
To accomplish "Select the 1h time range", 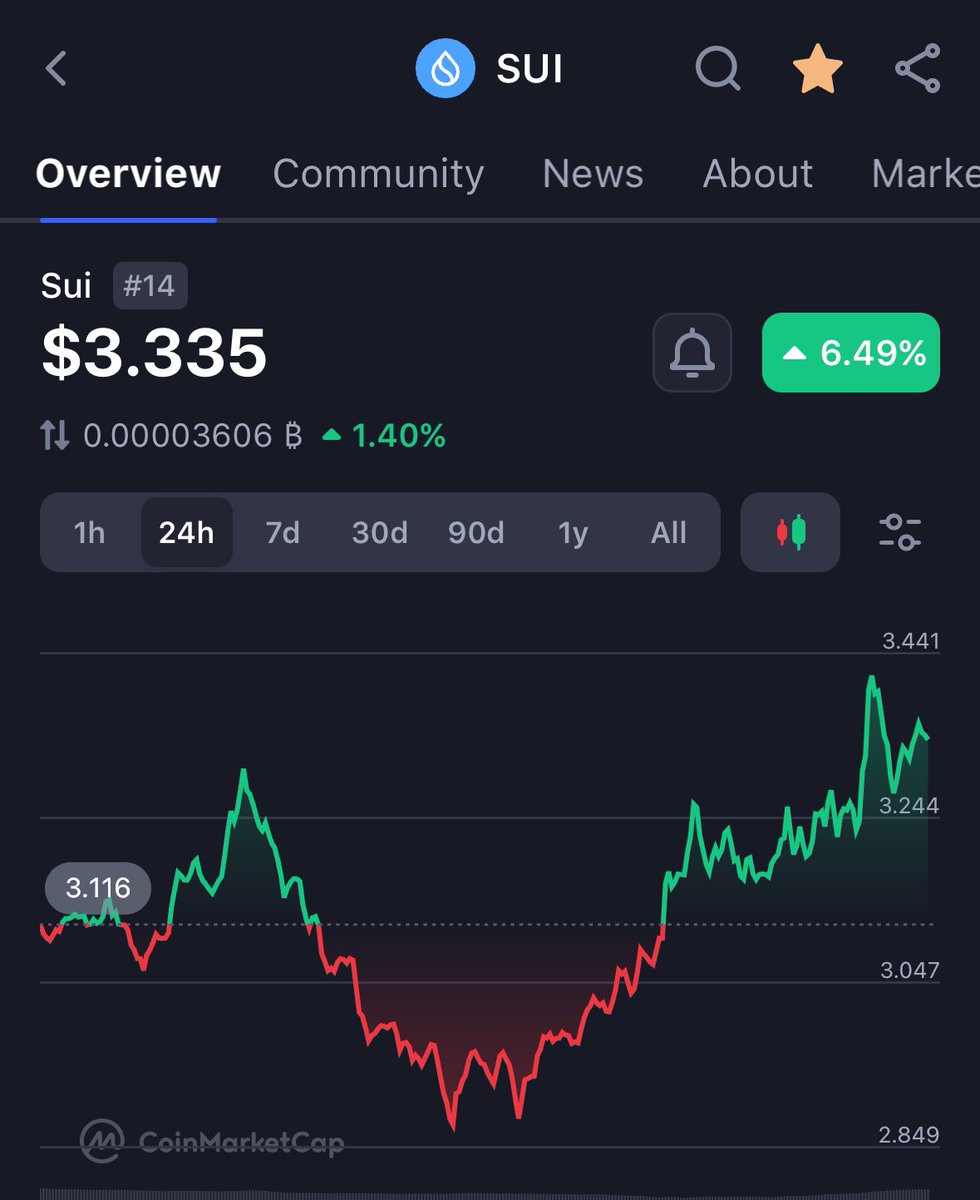I will [x=89, y=533].
